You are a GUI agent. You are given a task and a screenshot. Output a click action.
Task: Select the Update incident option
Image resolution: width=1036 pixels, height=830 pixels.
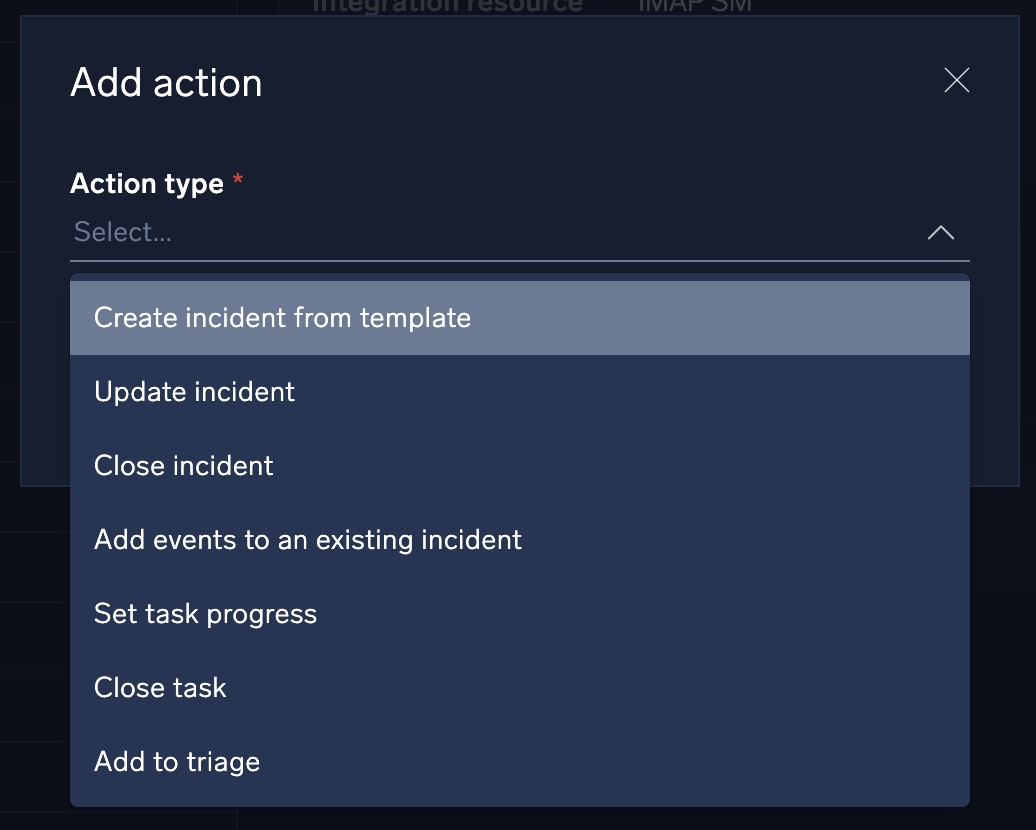[194, 392]
